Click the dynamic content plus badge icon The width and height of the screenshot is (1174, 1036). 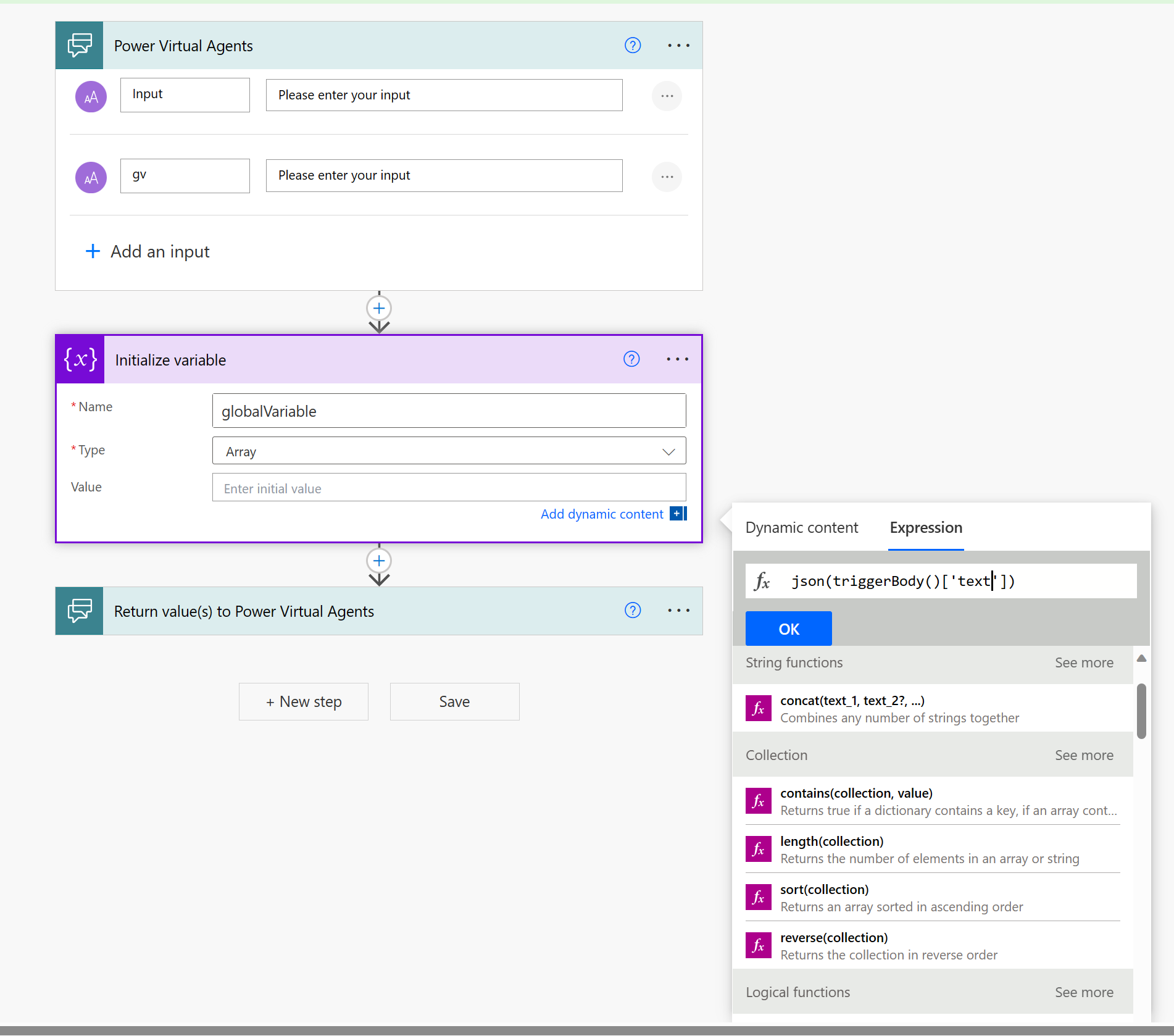coord(678,514)
